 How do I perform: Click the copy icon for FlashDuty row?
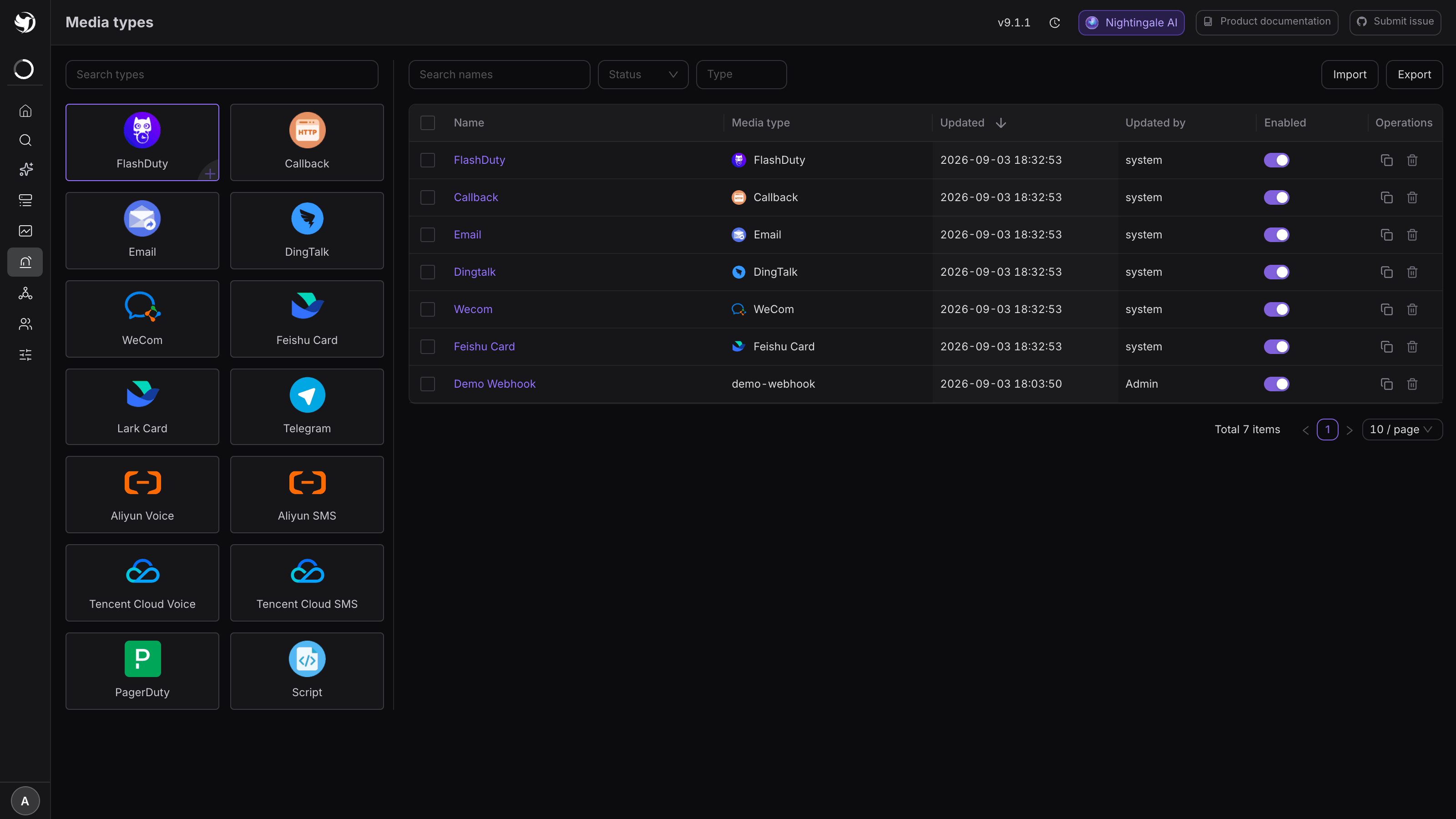1386,160
